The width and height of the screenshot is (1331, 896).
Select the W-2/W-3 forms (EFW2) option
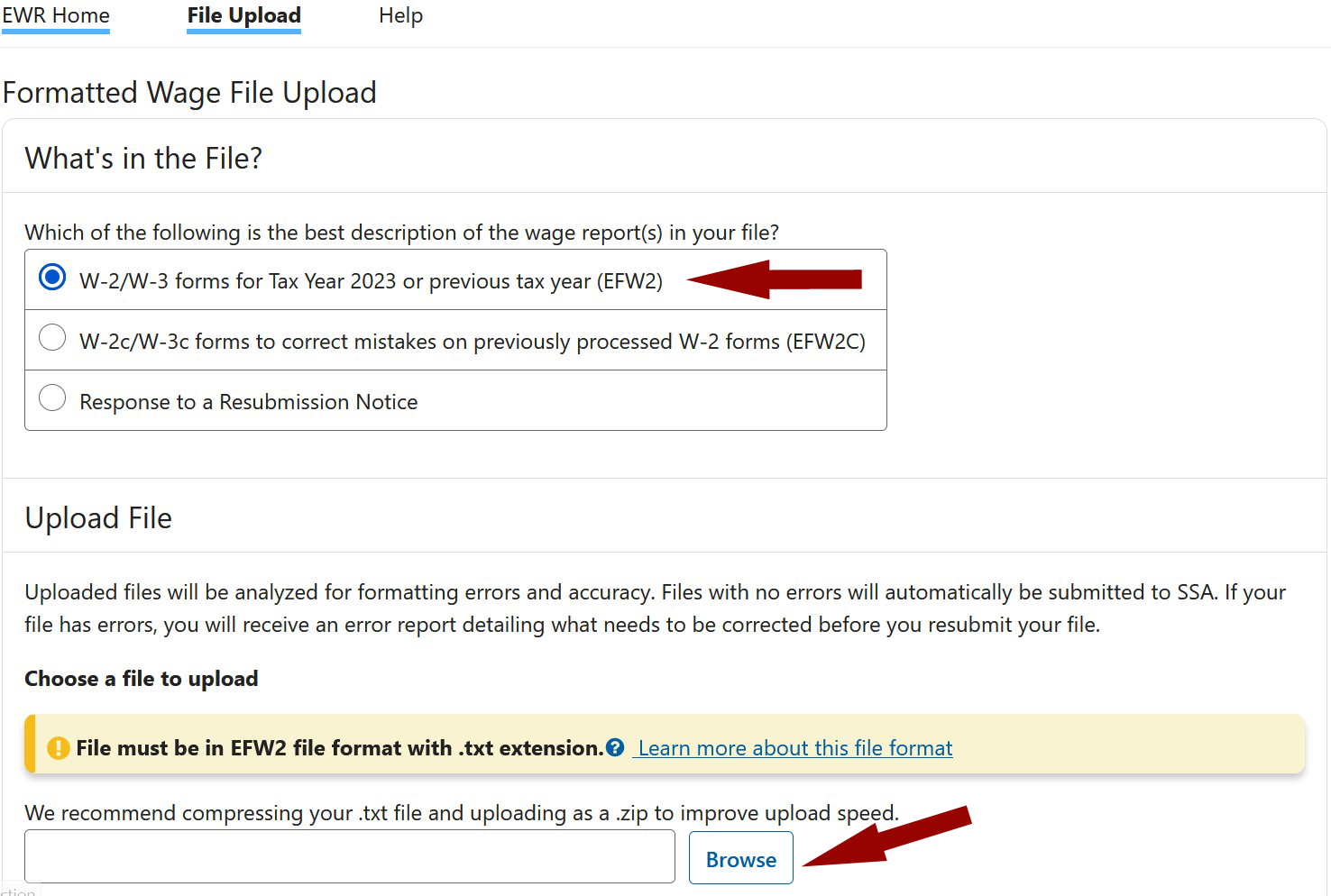(x=52, y=279)
